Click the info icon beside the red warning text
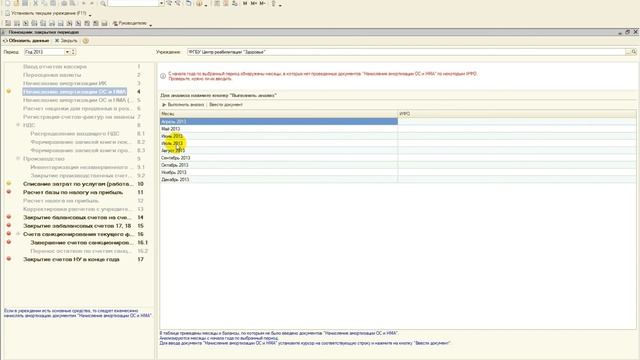The height and width of the screenshot is (360, 640). tap(163, 76)
